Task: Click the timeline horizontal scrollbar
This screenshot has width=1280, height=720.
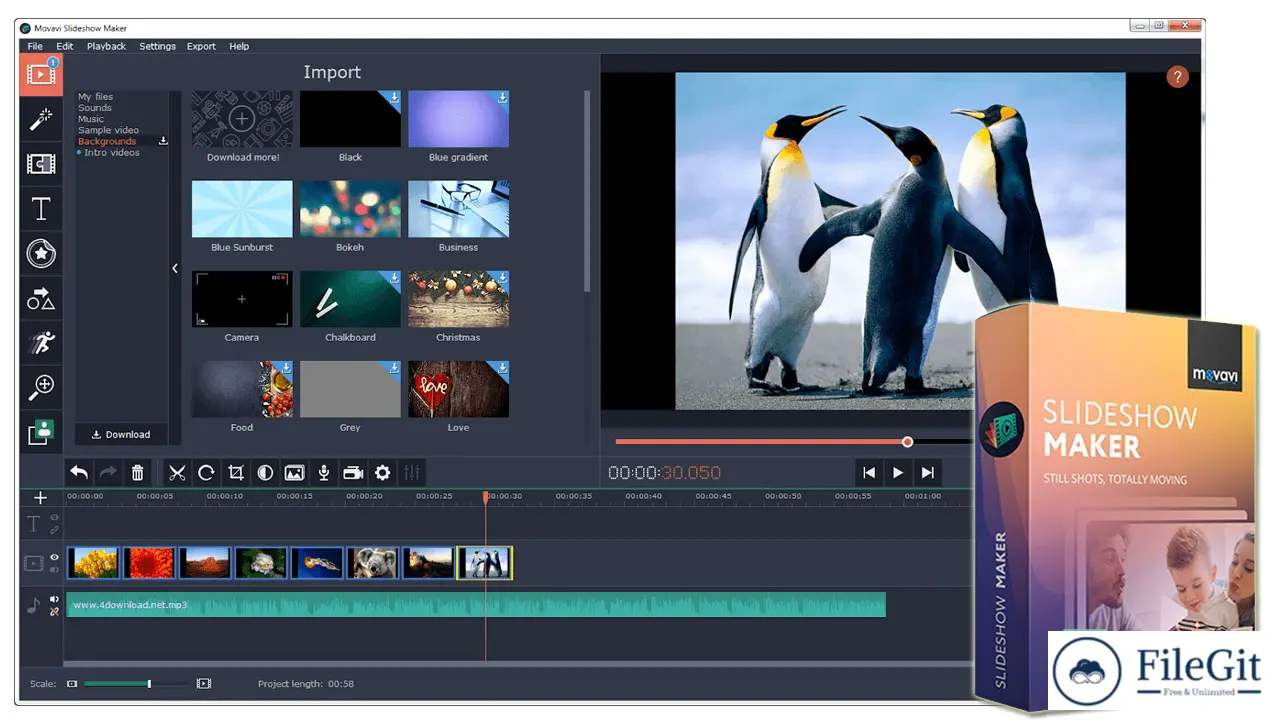Action: coord(518,663)
